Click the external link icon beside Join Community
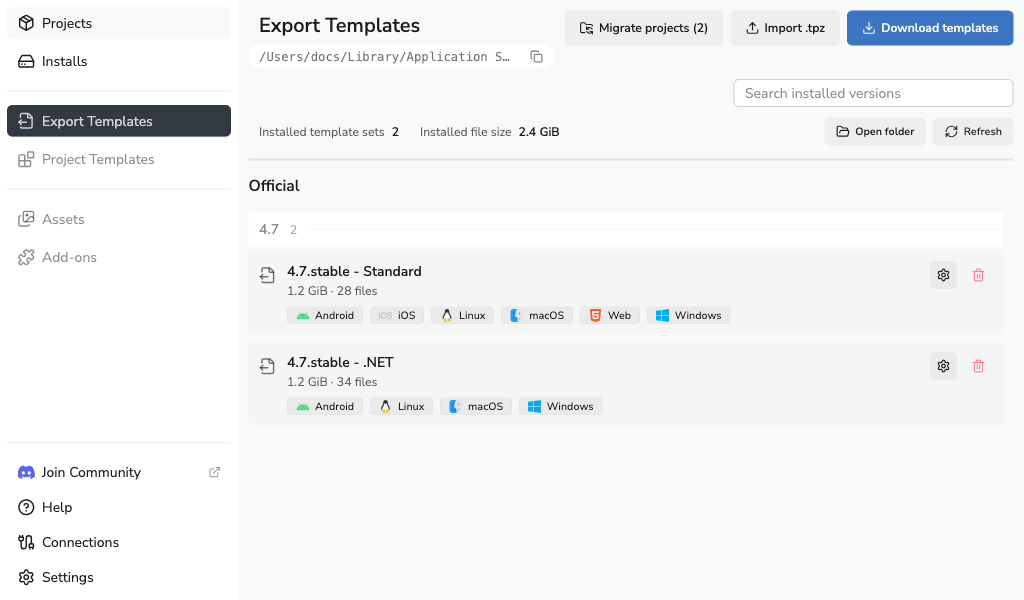The width and height of the screenshot is (1024, 600). (x=214, y=472)
